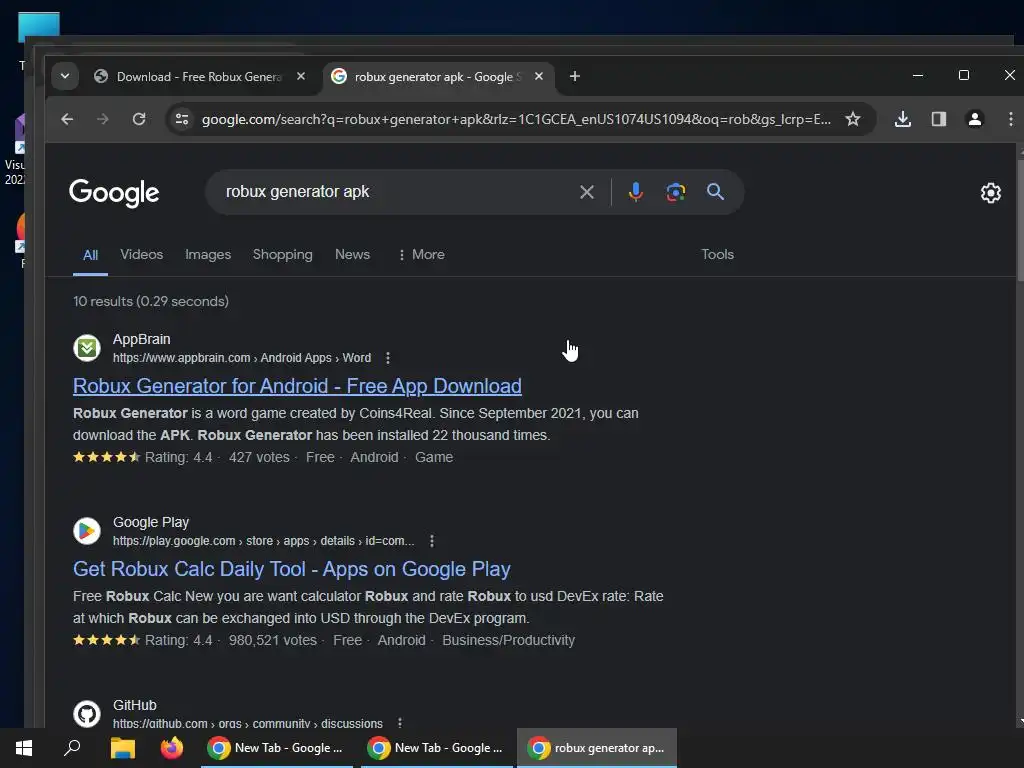The height and width of the screenshot is (768, 1024).
Task: Open File Explorer from taskbar
Action: pyautogui.click(x=122, y=748)
